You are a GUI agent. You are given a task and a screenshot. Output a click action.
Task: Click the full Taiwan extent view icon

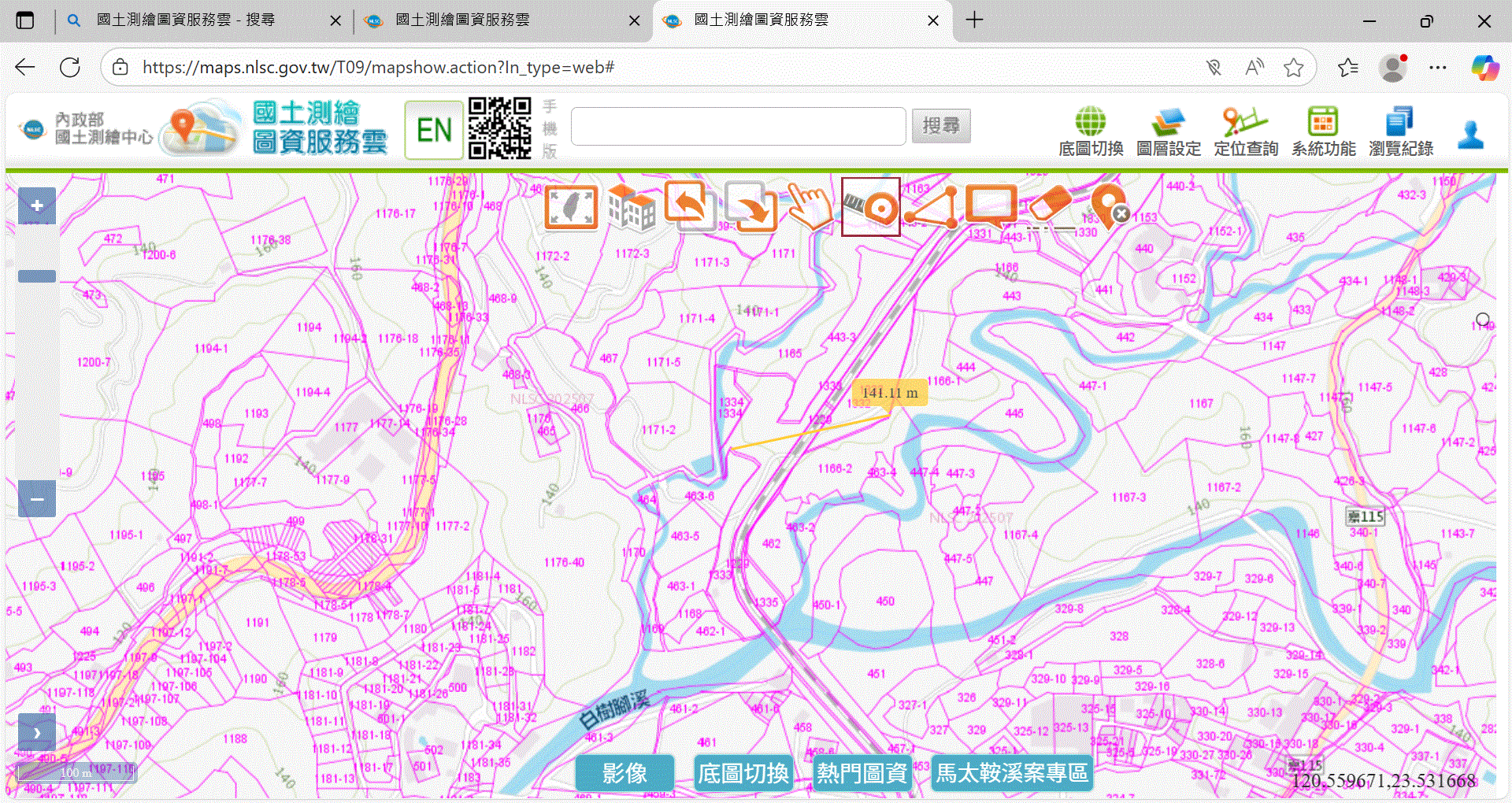571,207
